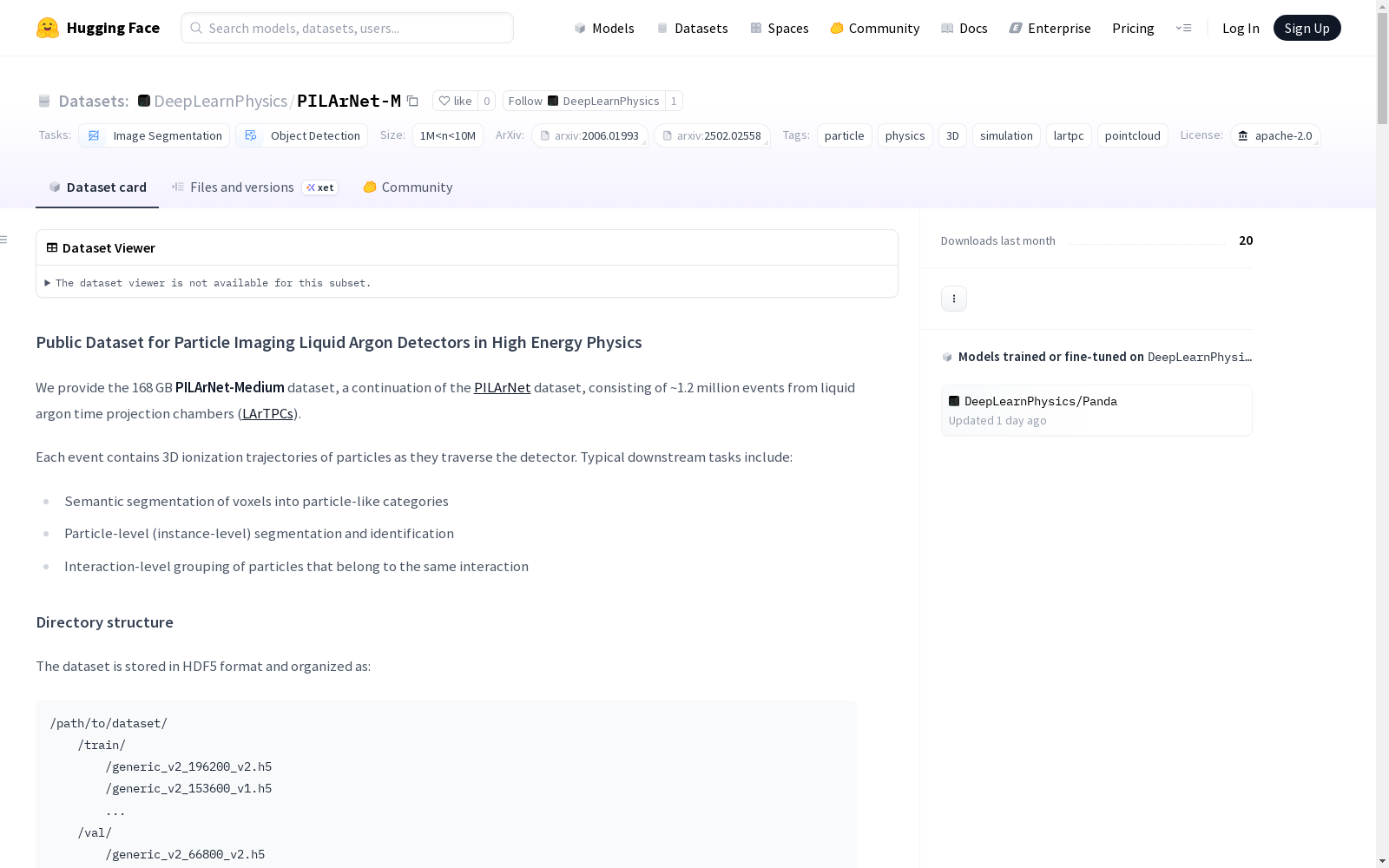Open Enterprise in the top navigation
The image size is (1389, 868).
[x=1050, y=28]
